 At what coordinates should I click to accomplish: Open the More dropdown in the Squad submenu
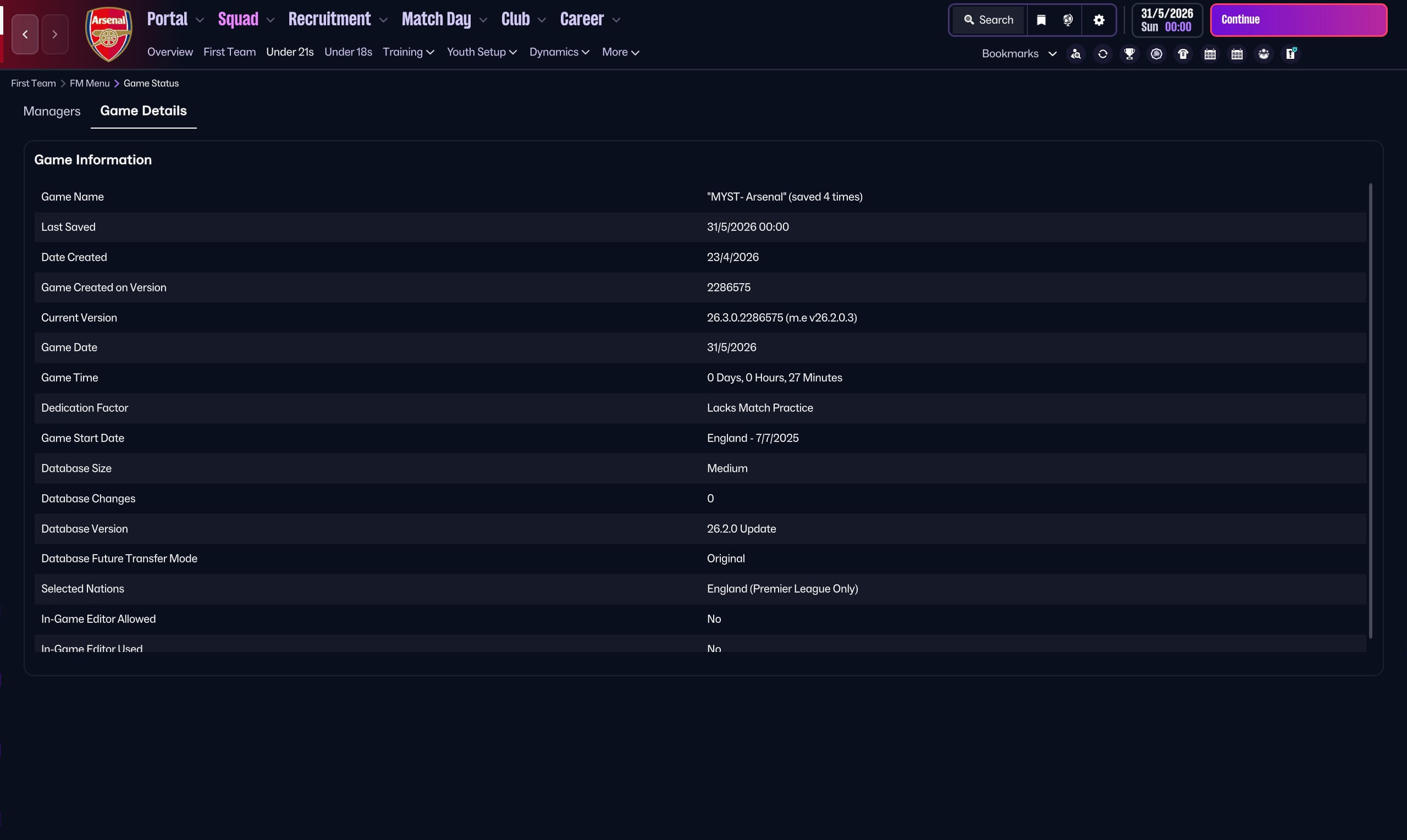point(620,52)
